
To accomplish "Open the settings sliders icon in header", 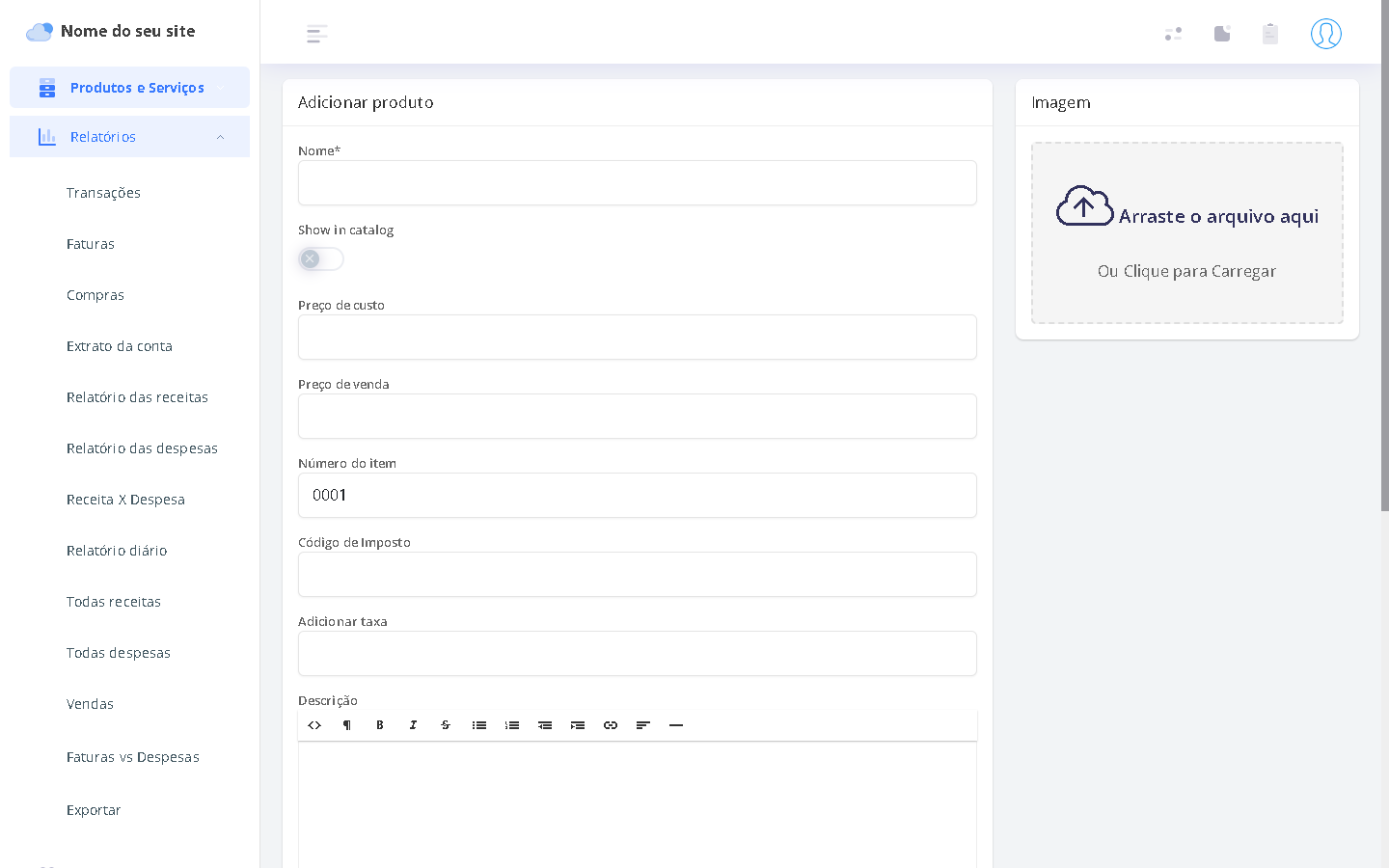I will click(x=1173, y=34).
